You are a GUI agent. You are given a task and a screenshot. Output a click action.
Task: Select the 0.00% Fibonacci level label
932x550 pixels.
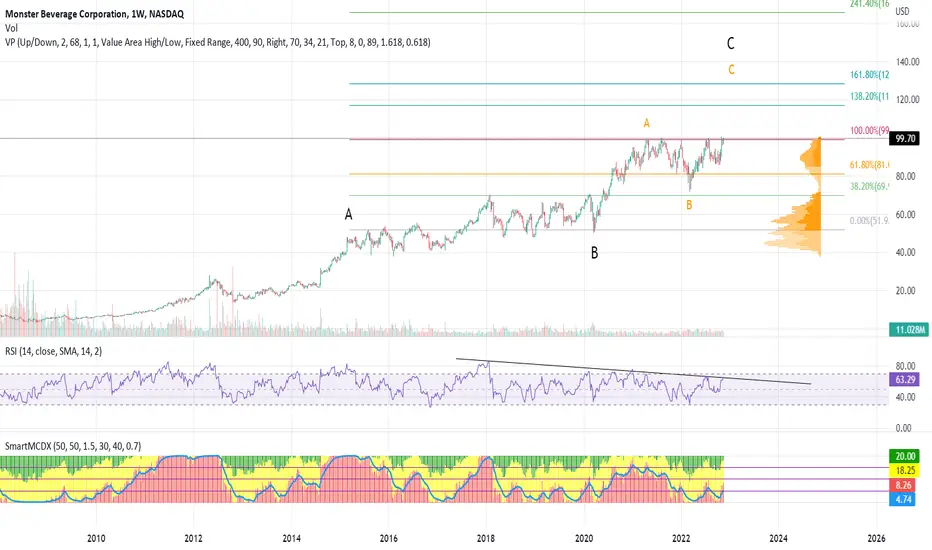coord(870,221)
